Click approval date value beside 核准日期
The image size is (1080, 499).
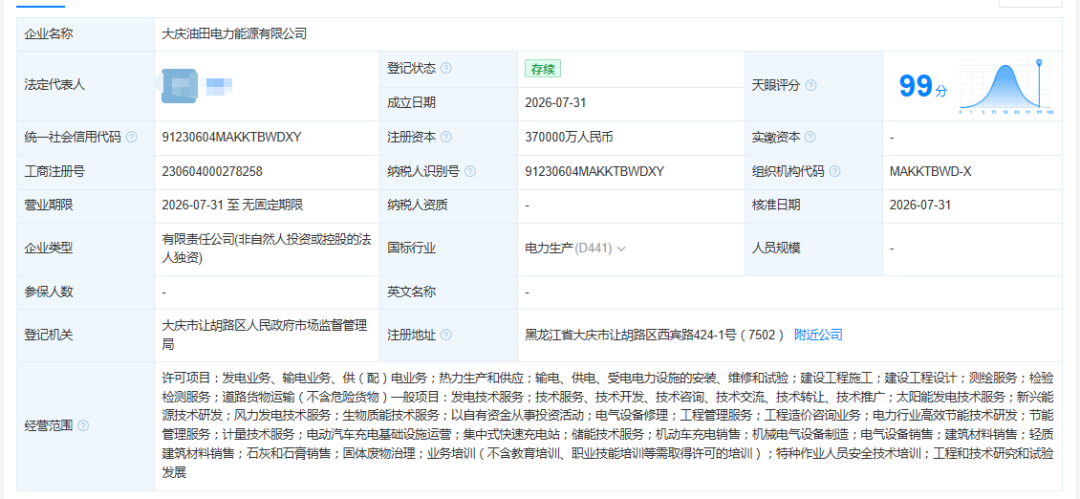click(x=920, y=205)
